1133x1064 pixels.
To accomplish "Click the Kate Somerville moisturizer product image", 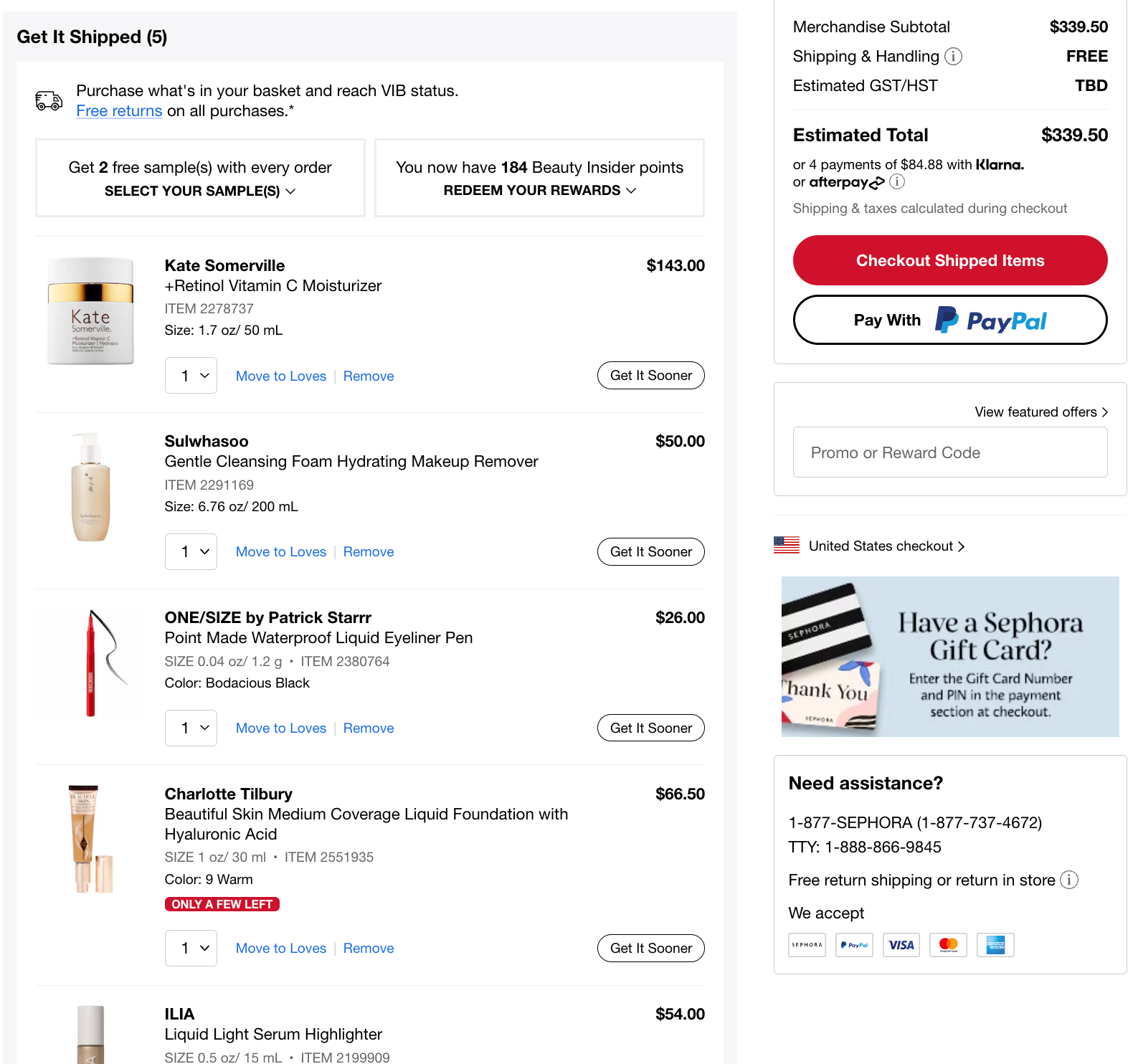I will click(x=91, y=311).
